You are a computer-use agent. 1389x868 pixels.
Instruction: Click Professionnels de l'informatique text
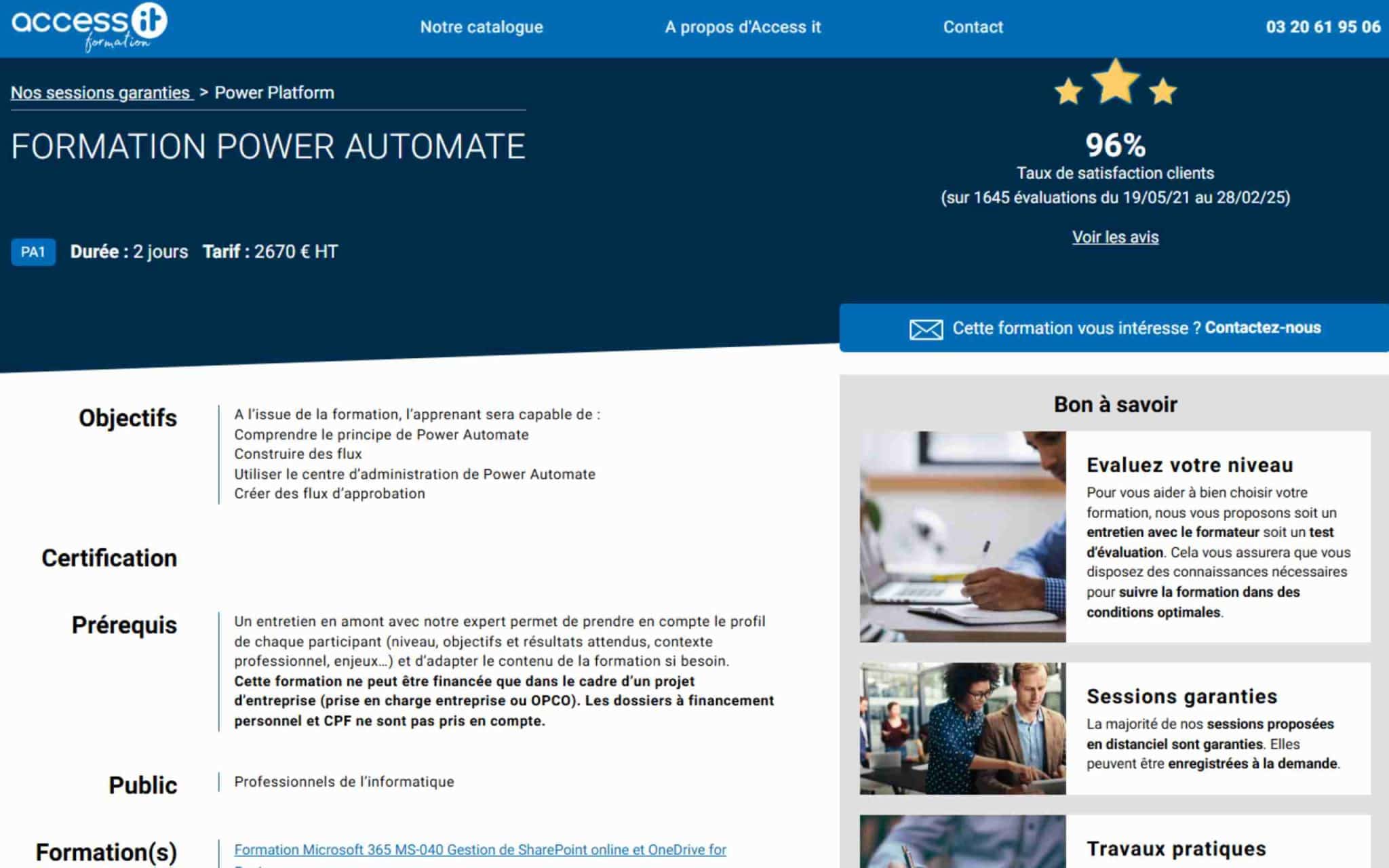pyautogui.click(x=344, y=782)
